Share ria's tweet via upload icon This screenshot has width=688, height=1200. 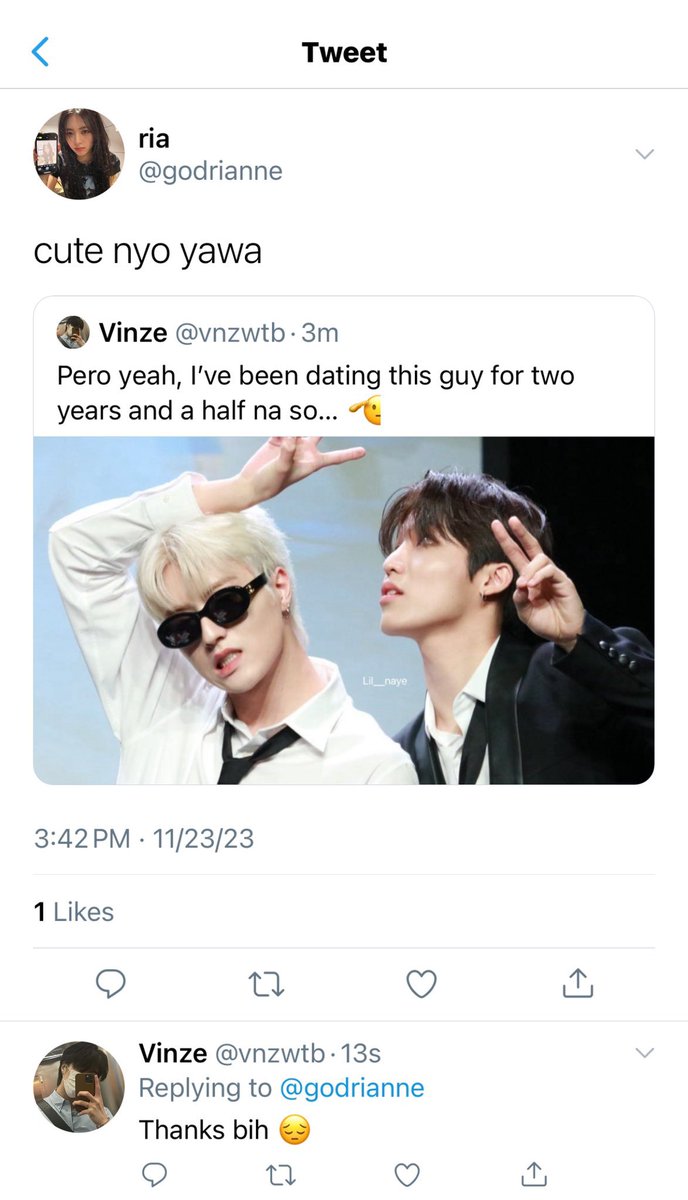[x=578, y=984]
